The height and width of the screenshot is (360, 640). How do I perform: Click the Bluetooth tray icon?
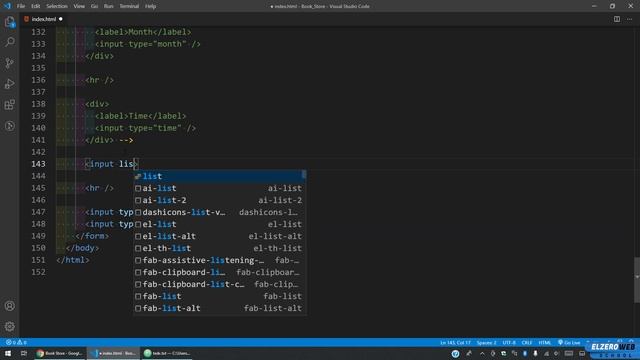click(525, 353)
